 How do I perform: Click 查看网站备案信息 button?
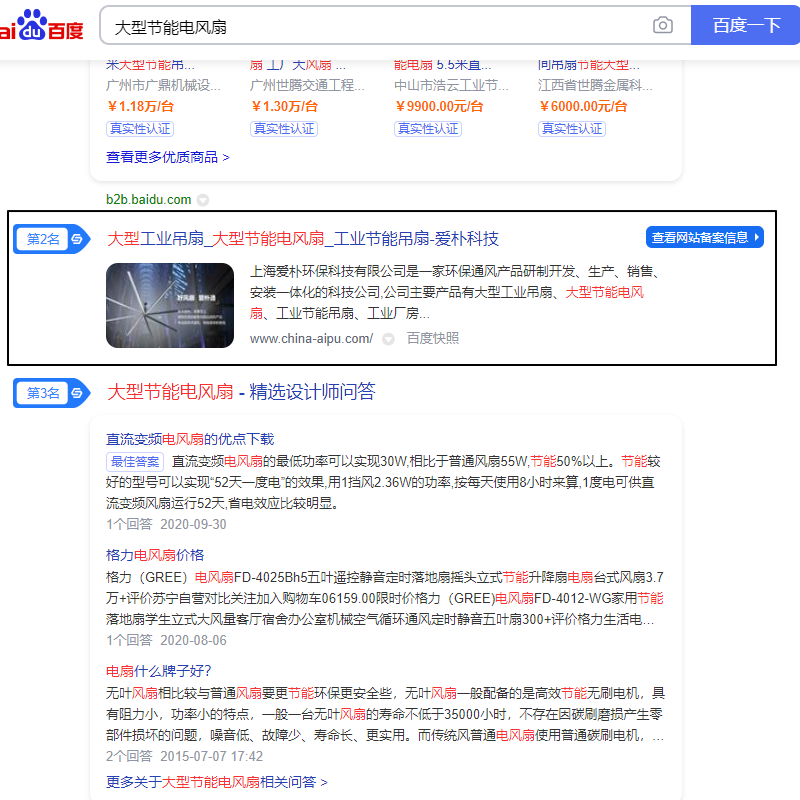pyautogui.click(x=705, y=237)
